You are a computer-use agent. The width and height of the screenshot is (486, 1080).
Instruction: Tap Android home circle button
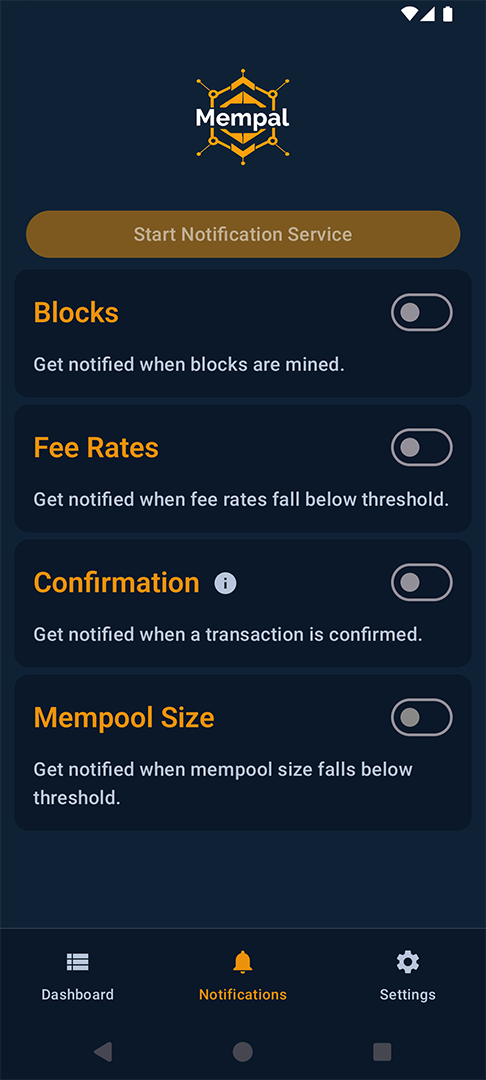pos(242,1051)
